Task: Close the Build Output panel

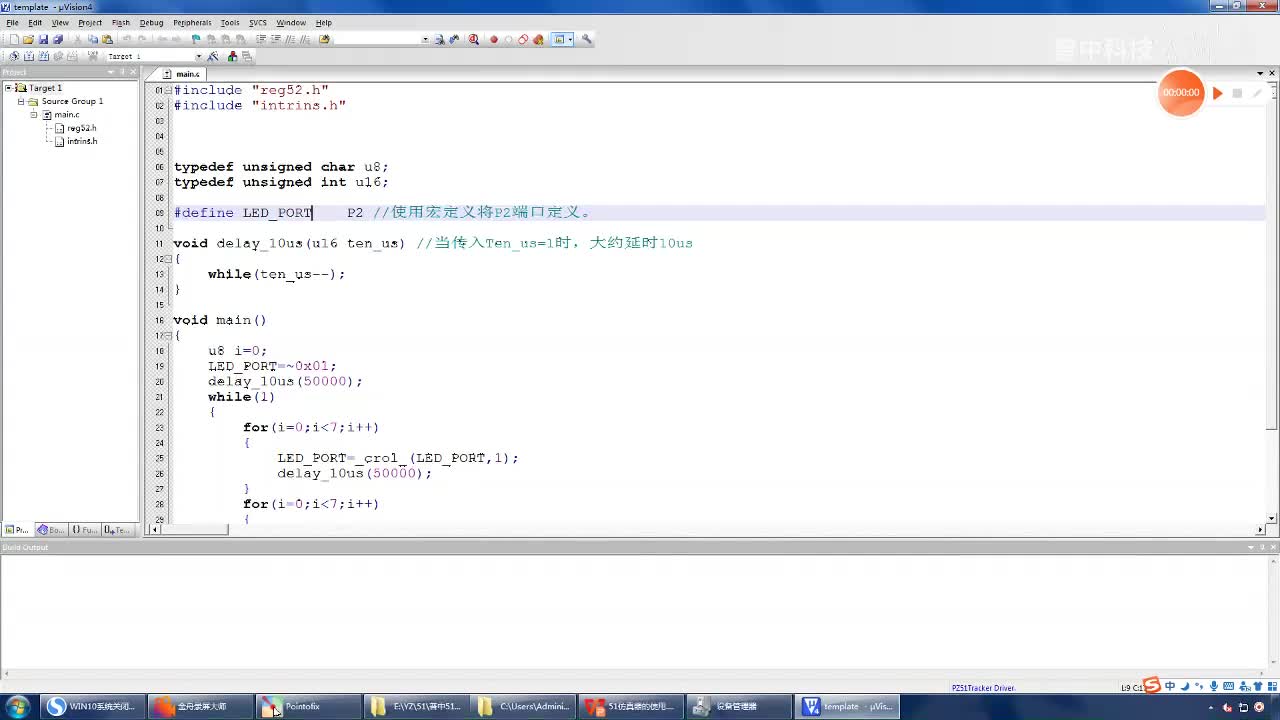Action: (x=1273, y=547)
